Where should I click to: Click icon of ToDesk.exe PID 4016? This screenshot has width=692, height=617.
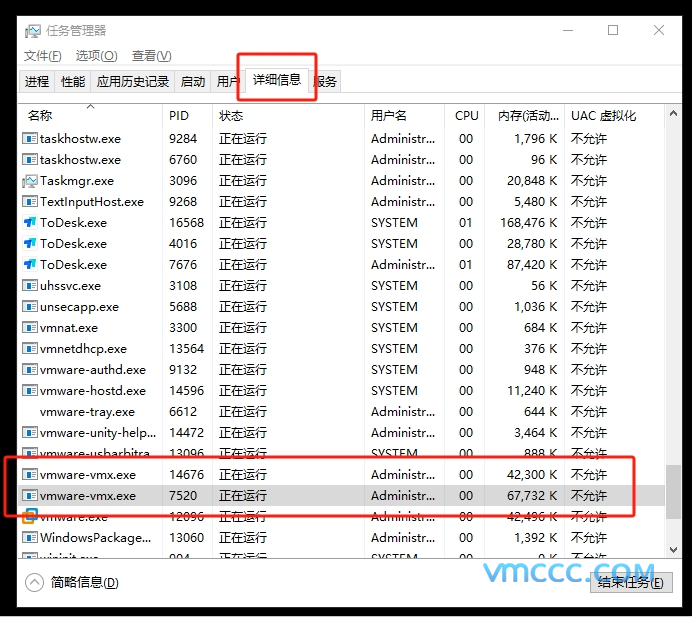point(30,244)
